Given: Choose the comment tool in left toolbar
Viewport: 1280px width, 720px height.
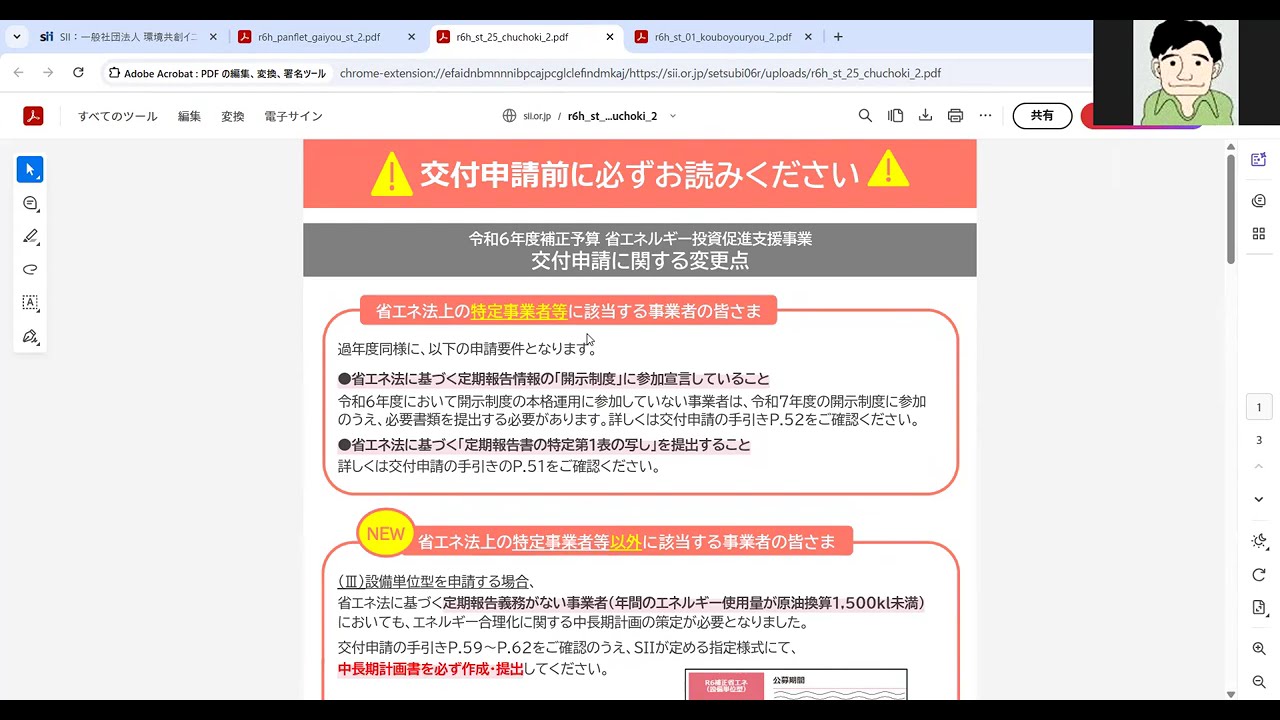Looking at the screenshot, I should tap(30, 204).
